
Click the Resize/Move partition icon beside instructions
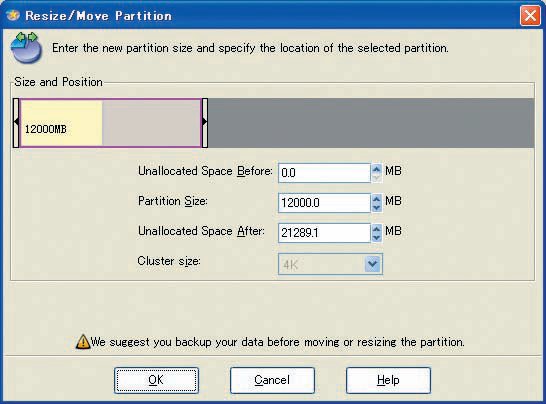point(26,48)
